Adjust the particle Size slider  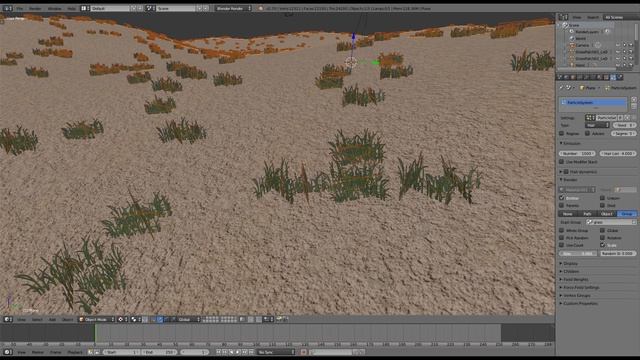click(x=577, y=253)
